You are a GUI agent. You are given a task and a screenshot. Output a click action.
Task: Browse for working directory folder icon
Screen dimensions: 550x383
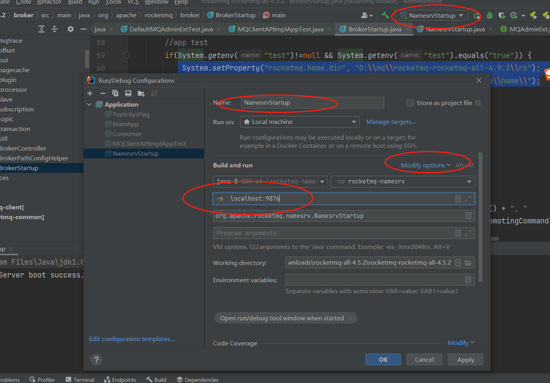pyautogui.click(x=468, y=263)
